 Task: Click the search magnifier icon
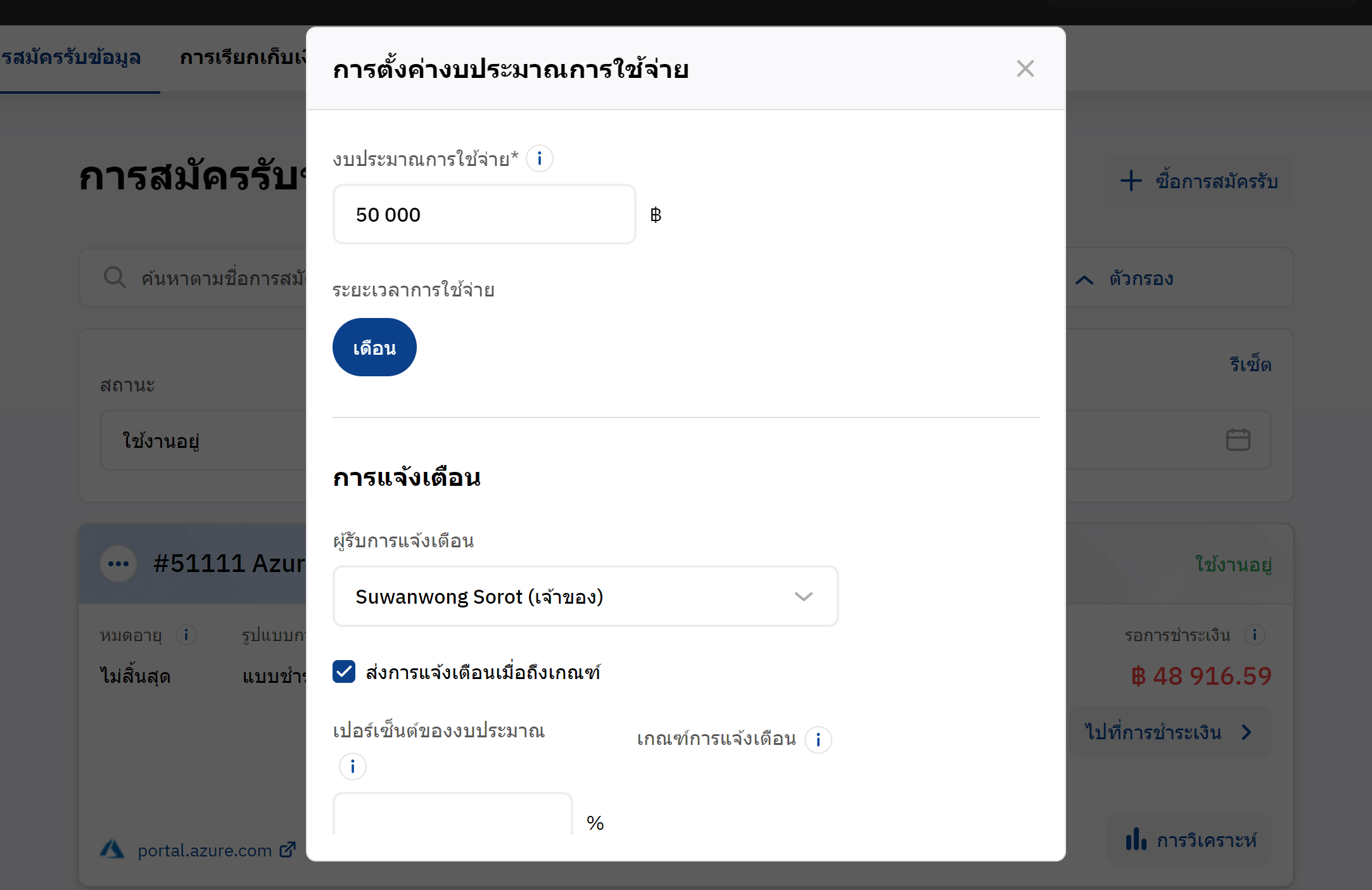(x=115, y=277)
